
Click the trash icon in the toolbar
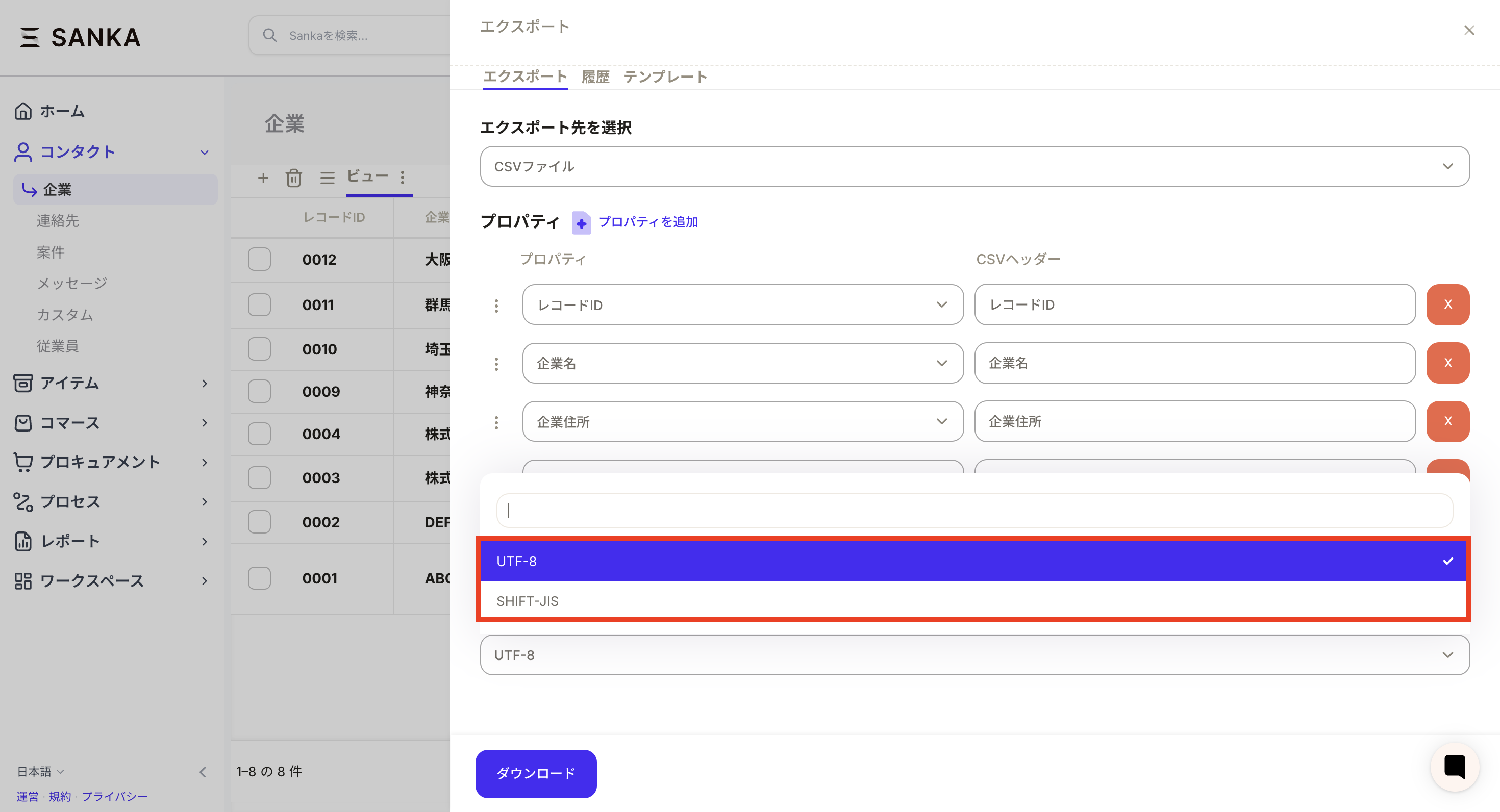click(x=294, y=178)
